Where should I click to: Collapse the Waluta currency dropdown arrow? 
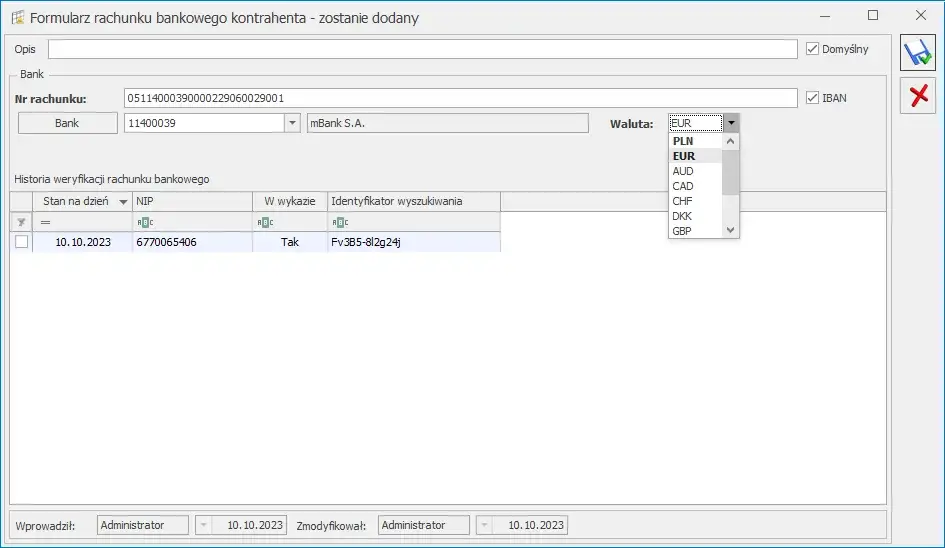(731, 123)
